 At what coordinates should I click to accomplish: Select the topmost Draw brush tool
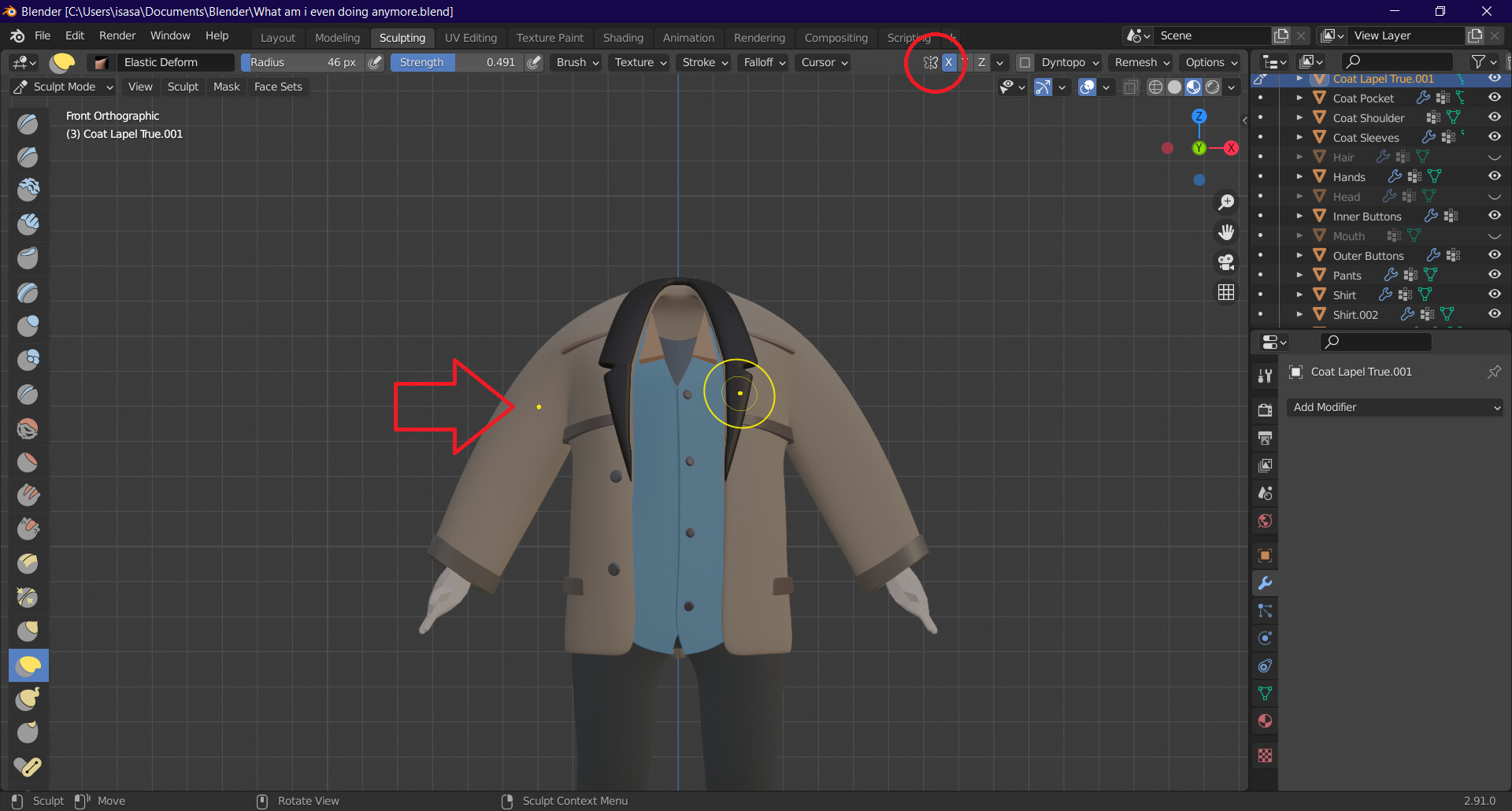click(28, 123)
